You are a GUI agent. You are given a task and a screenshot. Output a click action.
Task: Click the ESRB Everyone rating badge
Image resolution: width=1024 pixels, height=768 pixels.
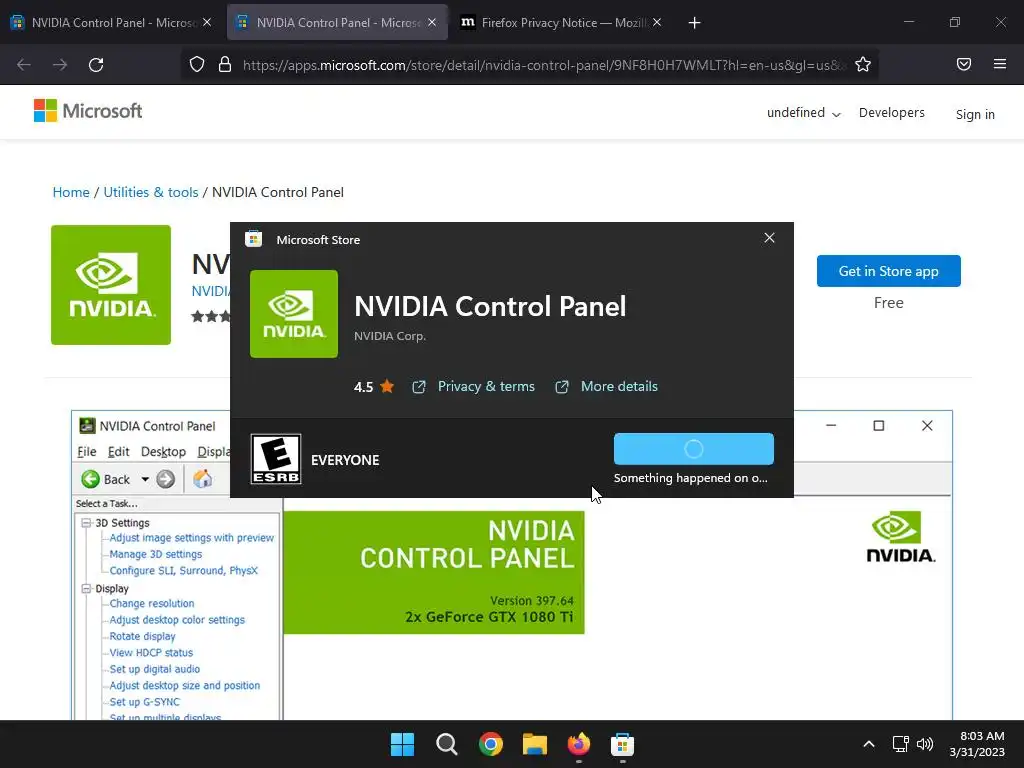(276, 459)
